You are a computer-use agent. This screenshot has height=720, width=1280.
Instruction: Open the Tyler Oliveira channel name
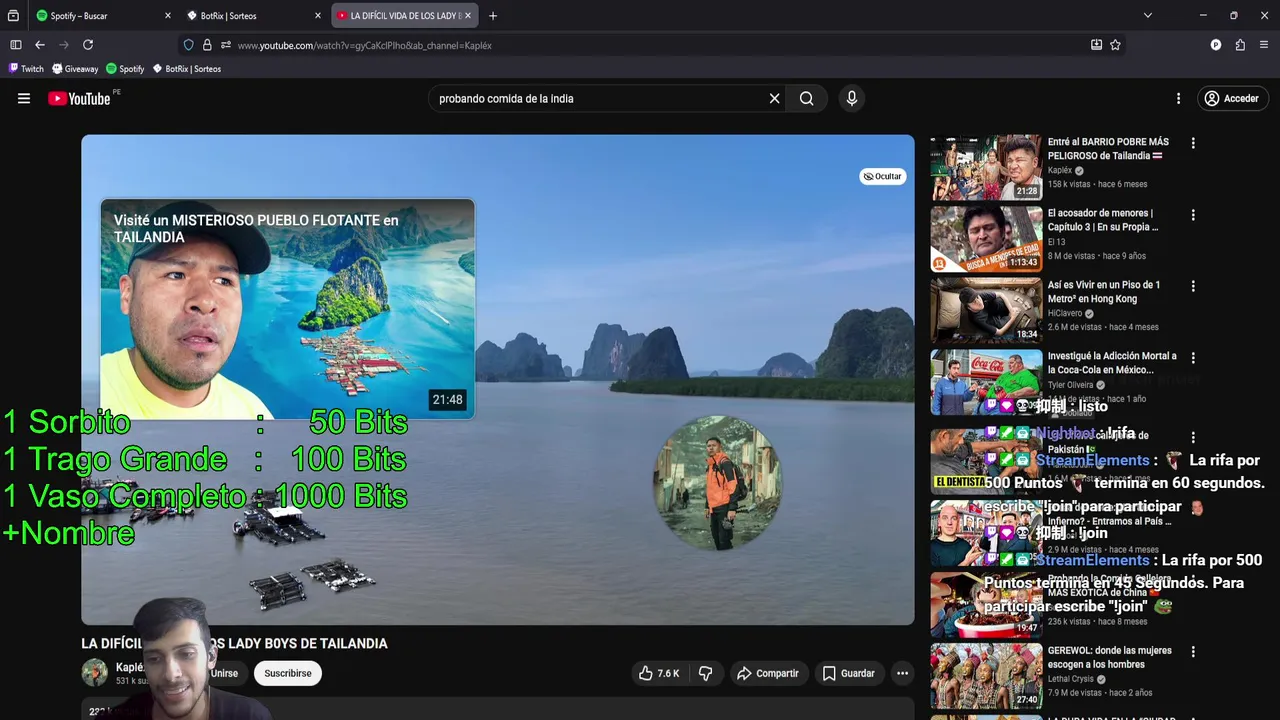[x=1070, y=385]
